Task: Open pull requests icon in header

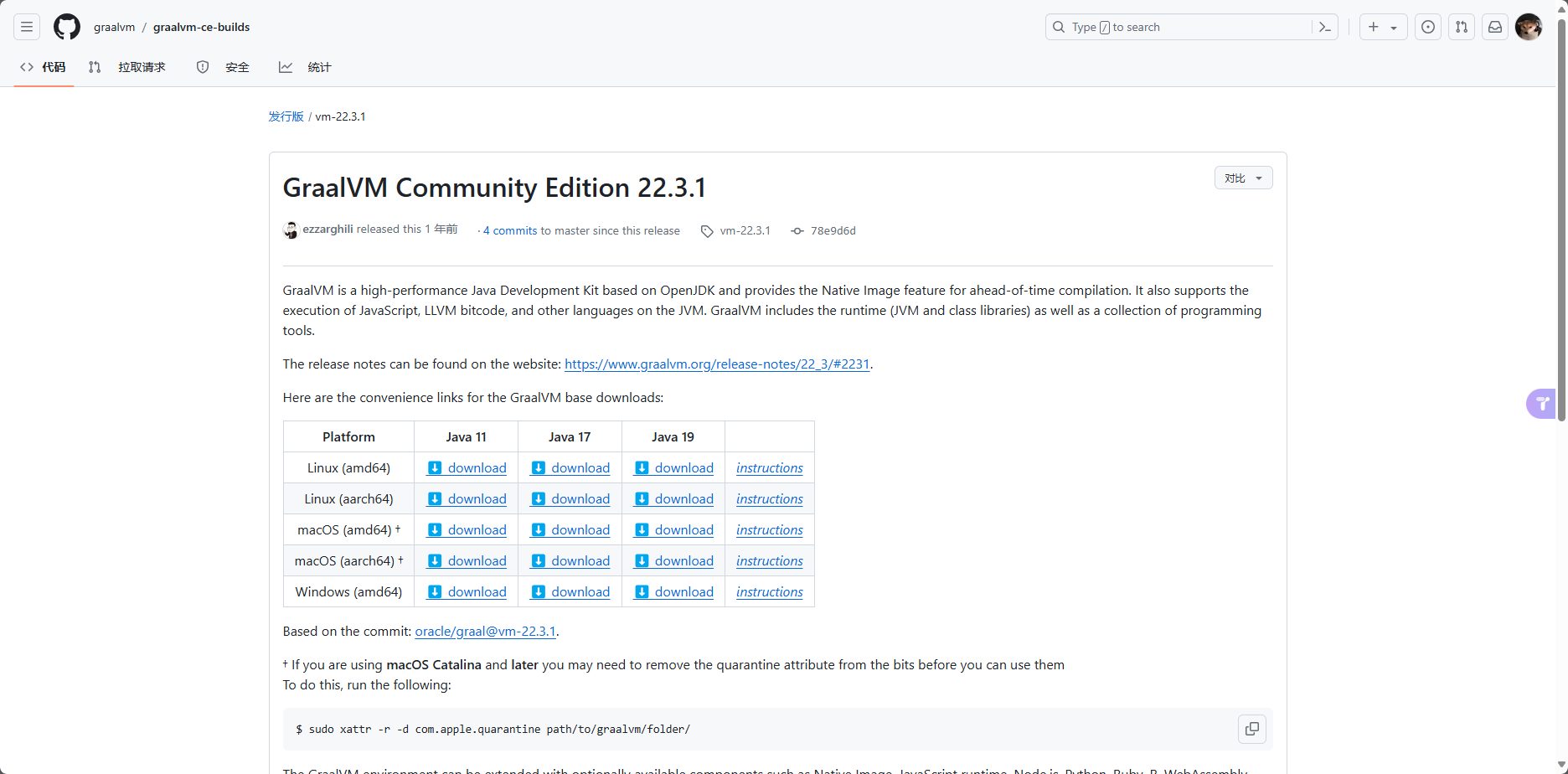Action: pos(1462,27)
